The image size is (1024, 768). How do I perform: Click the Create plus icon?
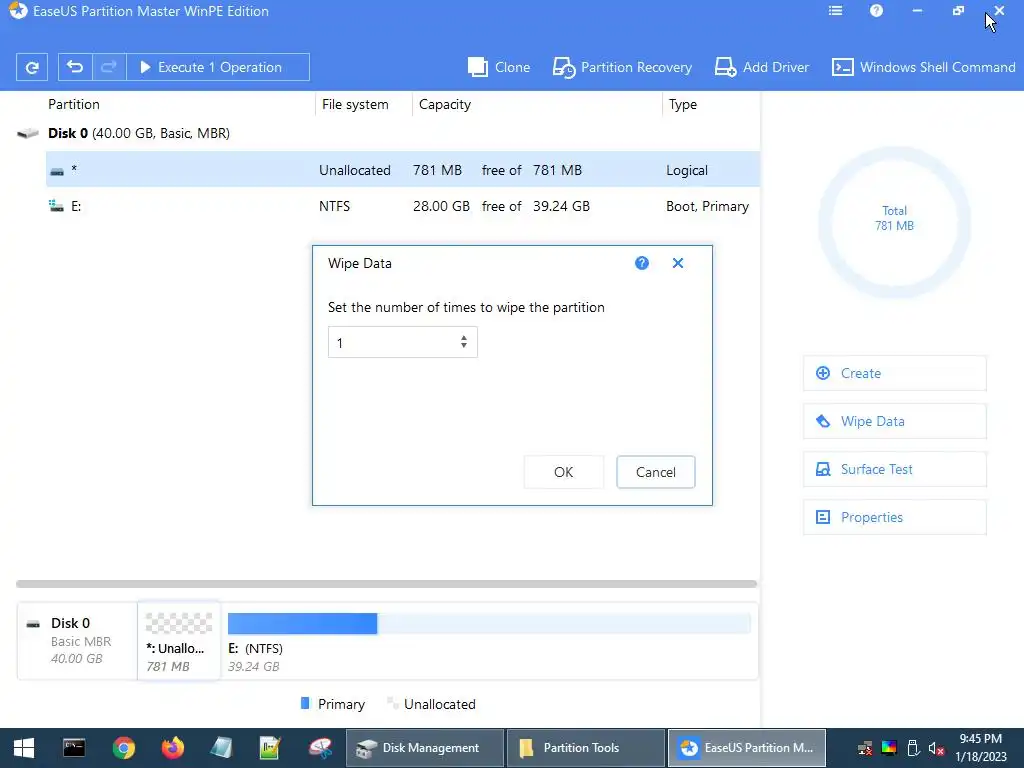pos(823,374)
